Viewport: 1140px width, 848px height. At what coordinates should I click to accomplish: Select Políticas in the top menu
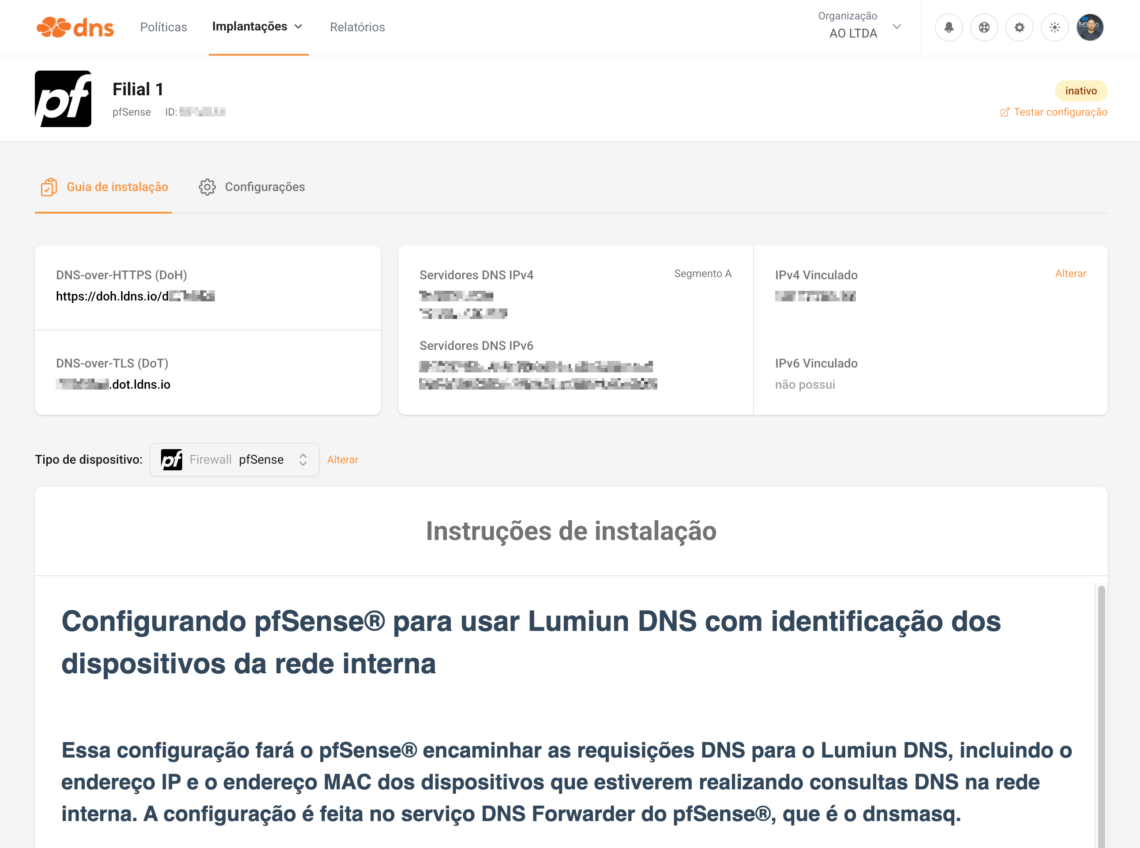[163, 27]
